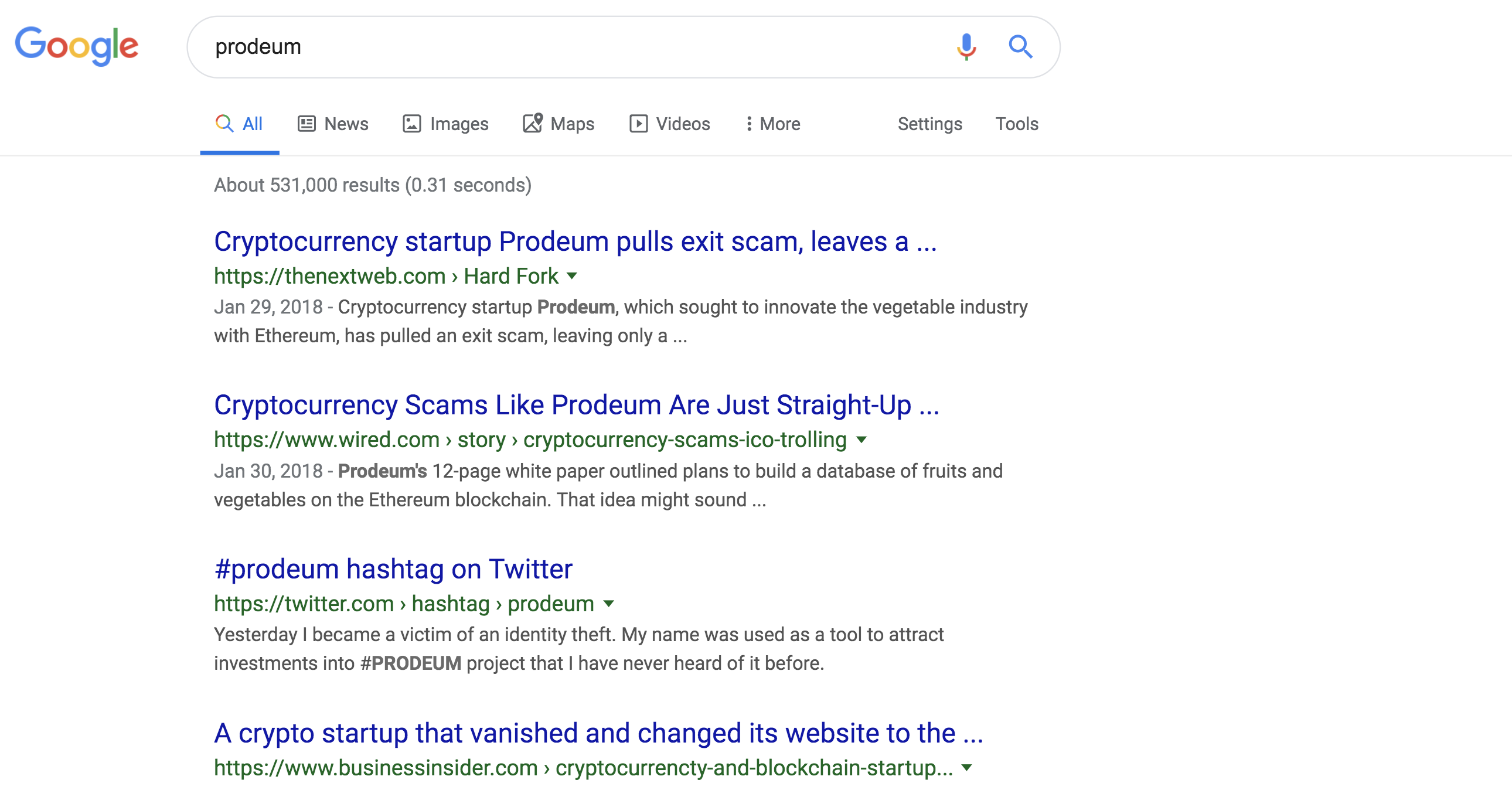Open Wired Cryptocurrency Scams Like Prodeum link
Viewport: 1512px width, 790px height.
(x=577, y=405)
